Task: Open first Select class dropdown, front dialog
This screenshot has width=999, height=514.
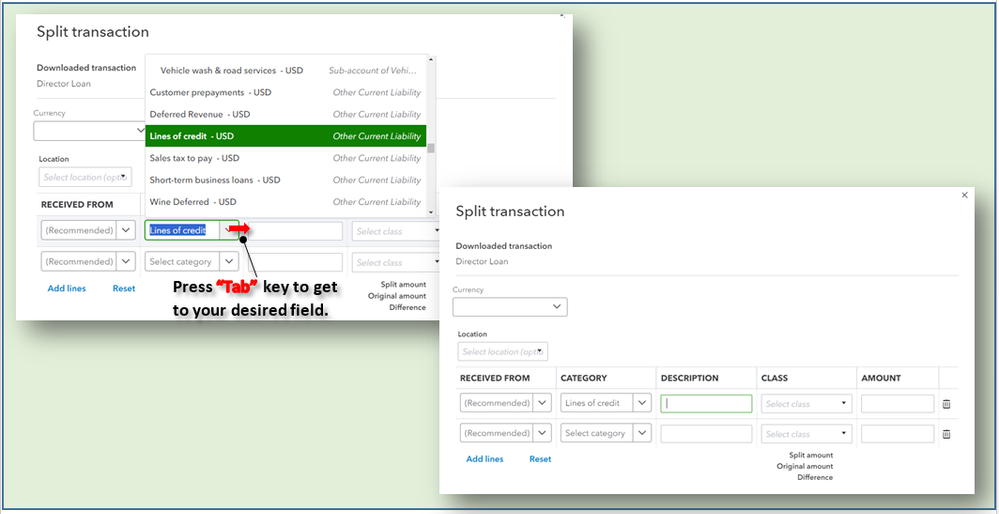Action: [x=807, y=404]
